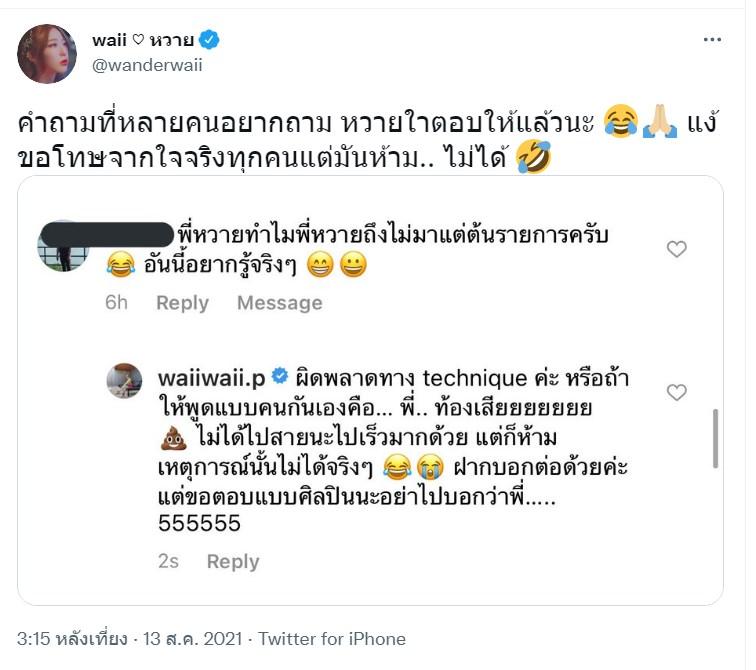The height and width of the screenshot is (670, 756).
Task: Like the waiiwaii.p reply with the heart
Action: [x=677, y=393]
